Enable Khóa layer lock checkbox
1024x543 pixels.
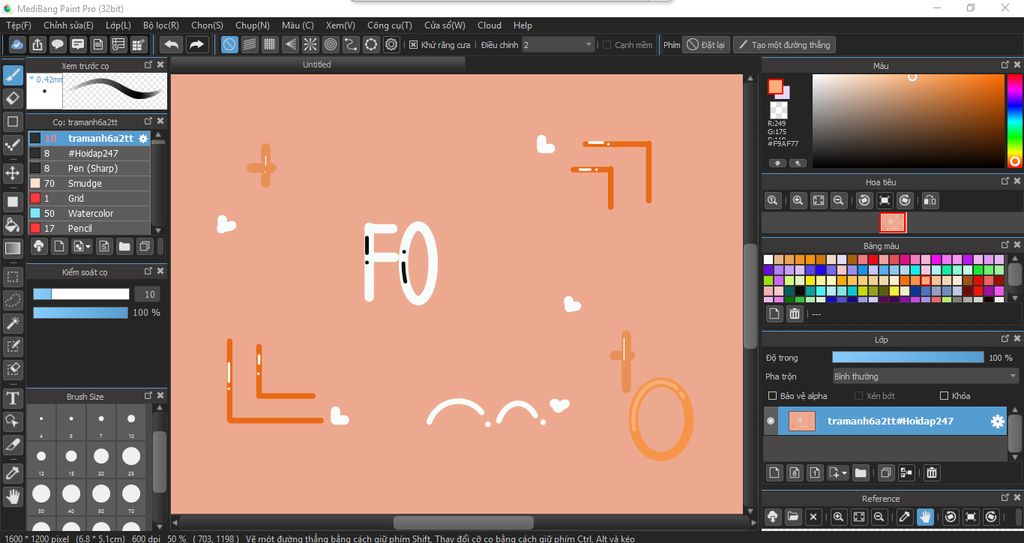pos(944,395)
